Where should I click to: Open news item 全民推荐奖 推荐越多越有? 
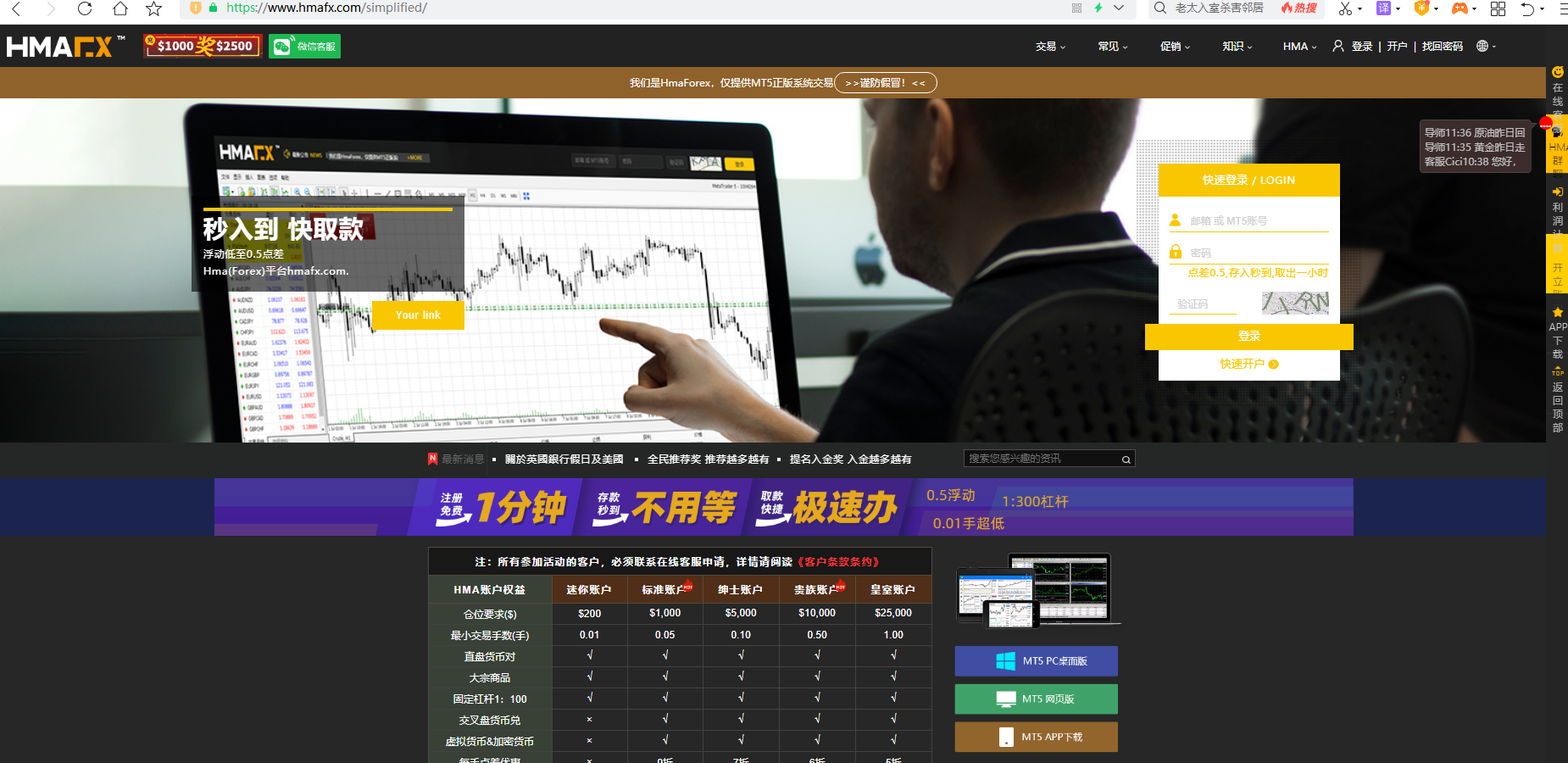(x=709, y=459)
